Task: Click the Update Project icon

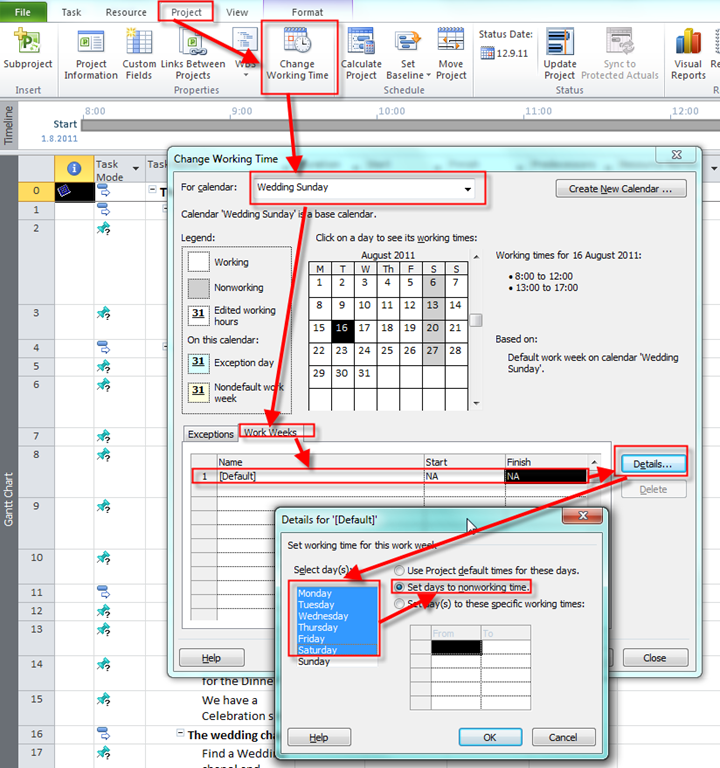Action: 560,44
